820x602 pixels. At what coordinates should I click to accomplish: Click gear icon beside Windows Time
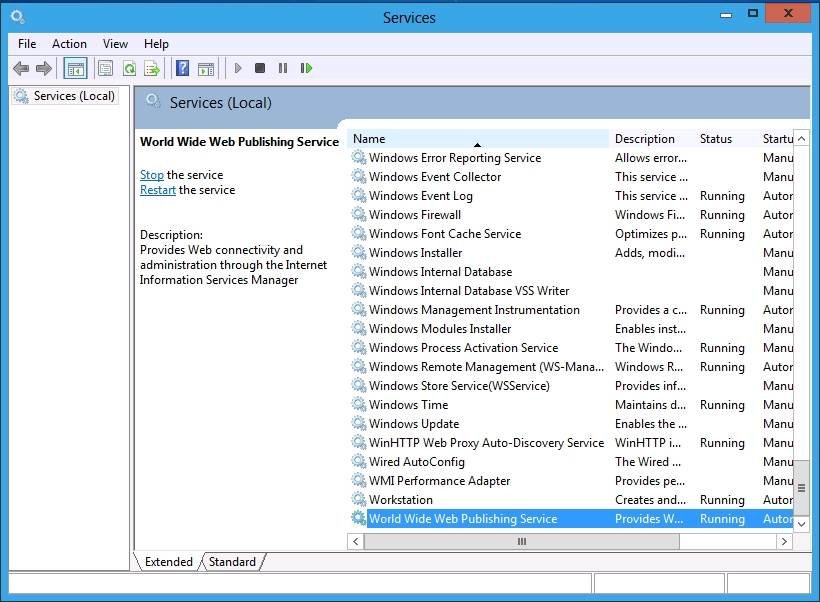[359, 405]
